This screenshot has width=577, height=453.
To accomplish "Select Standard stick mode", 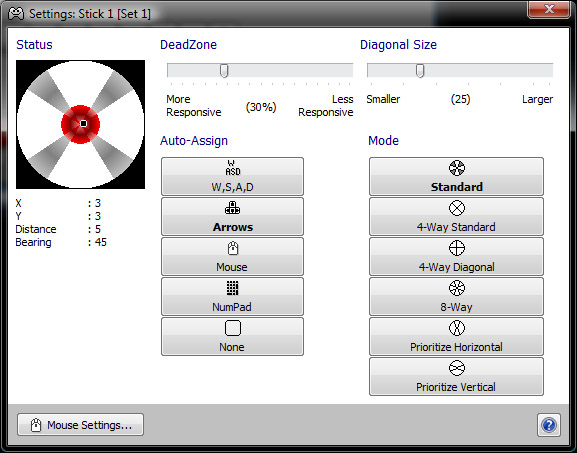I will point(456,176).
